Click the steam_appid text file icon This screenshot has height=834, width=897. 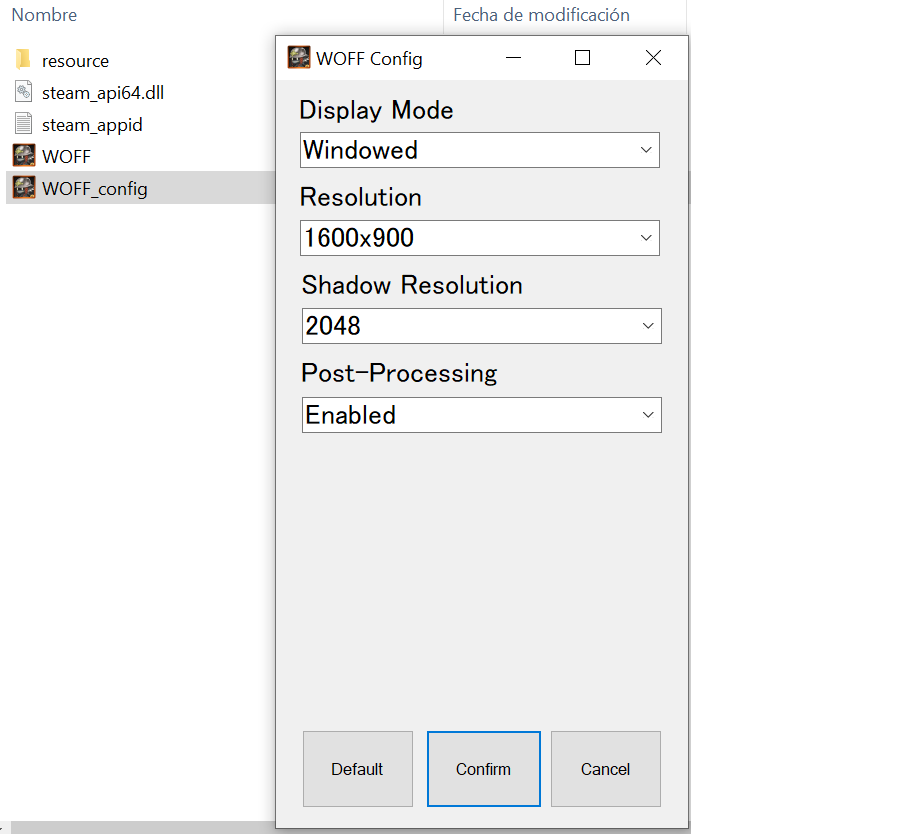pyautogui.click(x=24, y=125)
